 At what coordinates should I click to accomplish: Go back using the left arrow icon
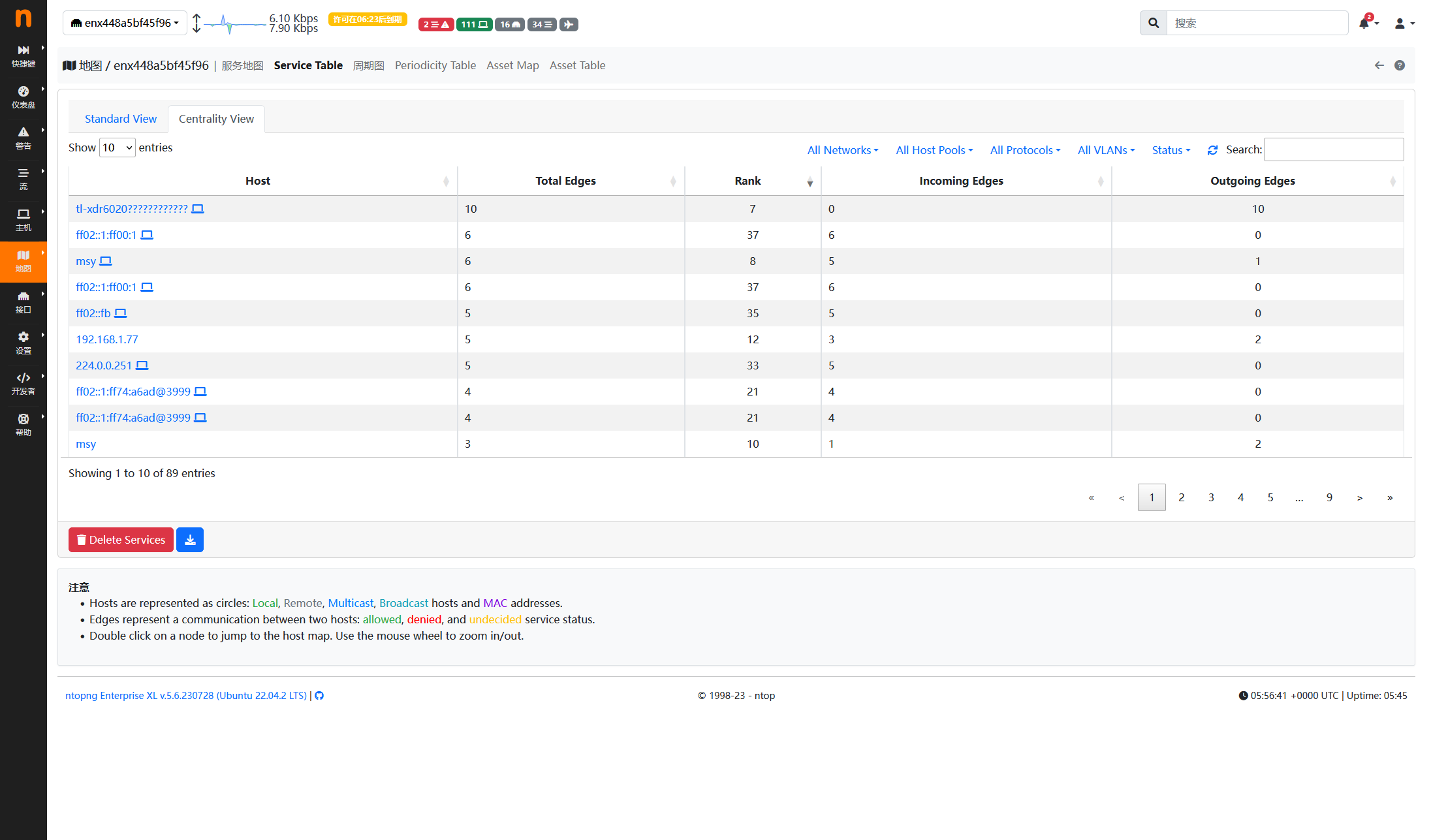click(1379, 65)
